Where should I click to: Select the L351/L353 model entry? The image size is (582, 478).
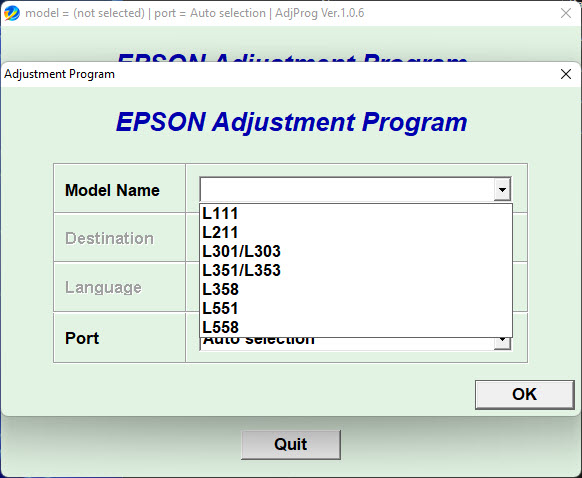pos(356,270)
